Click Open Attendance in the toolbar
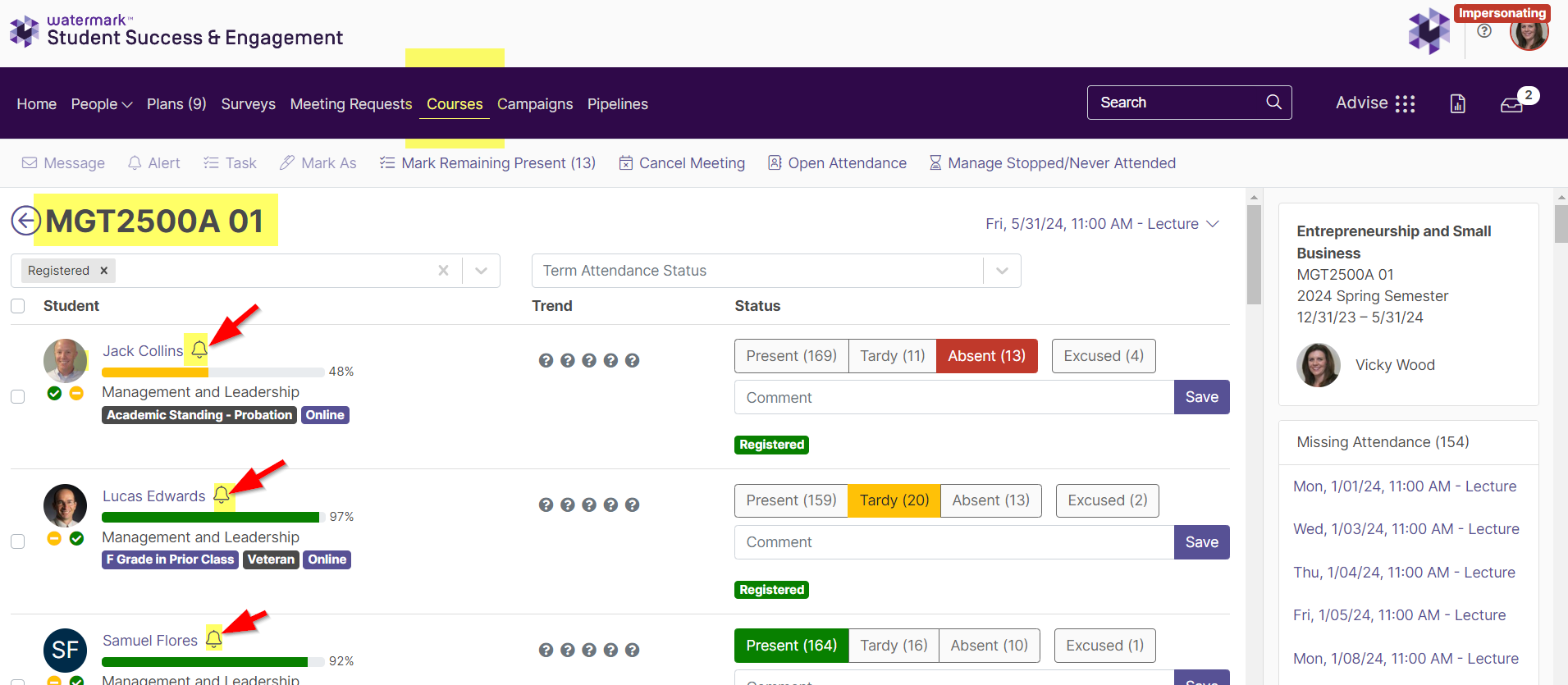This screenshot has width=1568, height=685. (x=837, y=163)
